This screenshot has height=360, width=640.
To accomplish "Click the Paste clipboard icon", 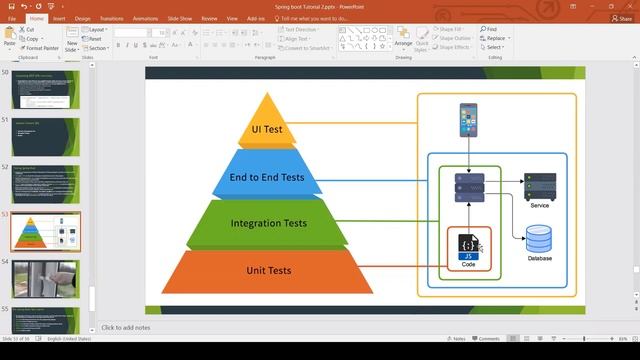I will coord(9,33).
